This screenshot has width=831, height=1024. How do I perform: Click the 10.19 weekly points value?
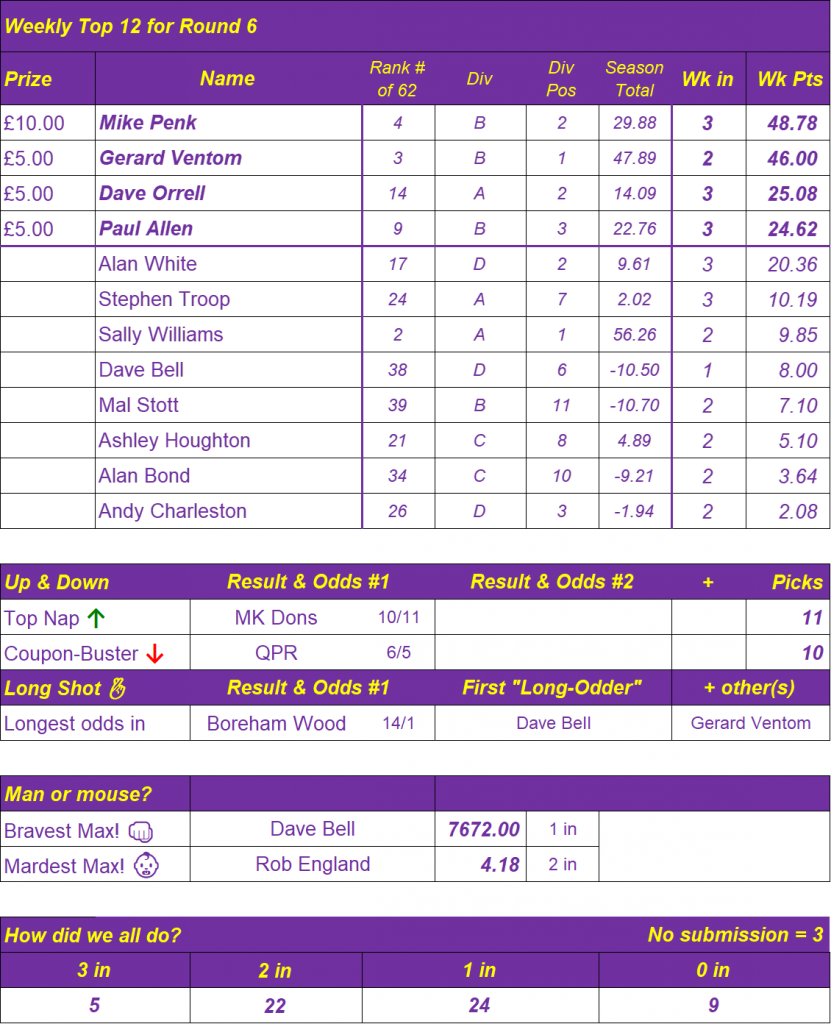coord(792,299)
